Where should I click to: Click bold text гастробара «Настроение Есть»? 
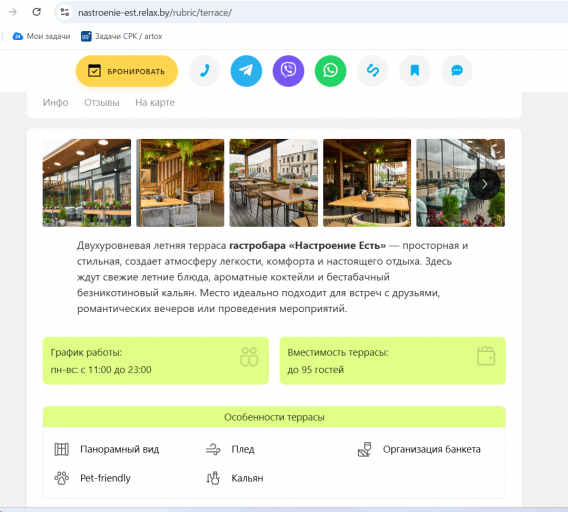pyautogui.click(x=308, y=245)
